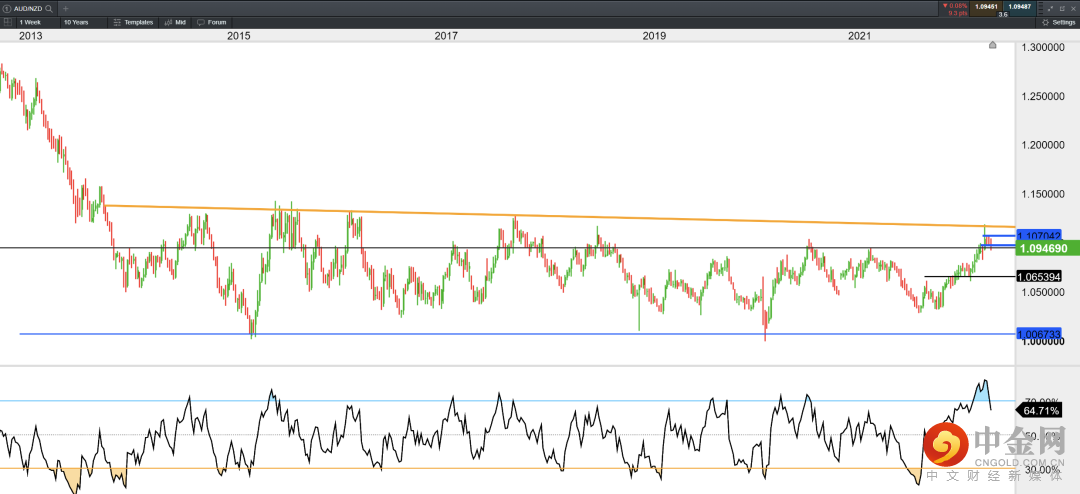
Task: Select the AUD/NZD chart tab
Action: pyautogui.click(x=24, y=8)
